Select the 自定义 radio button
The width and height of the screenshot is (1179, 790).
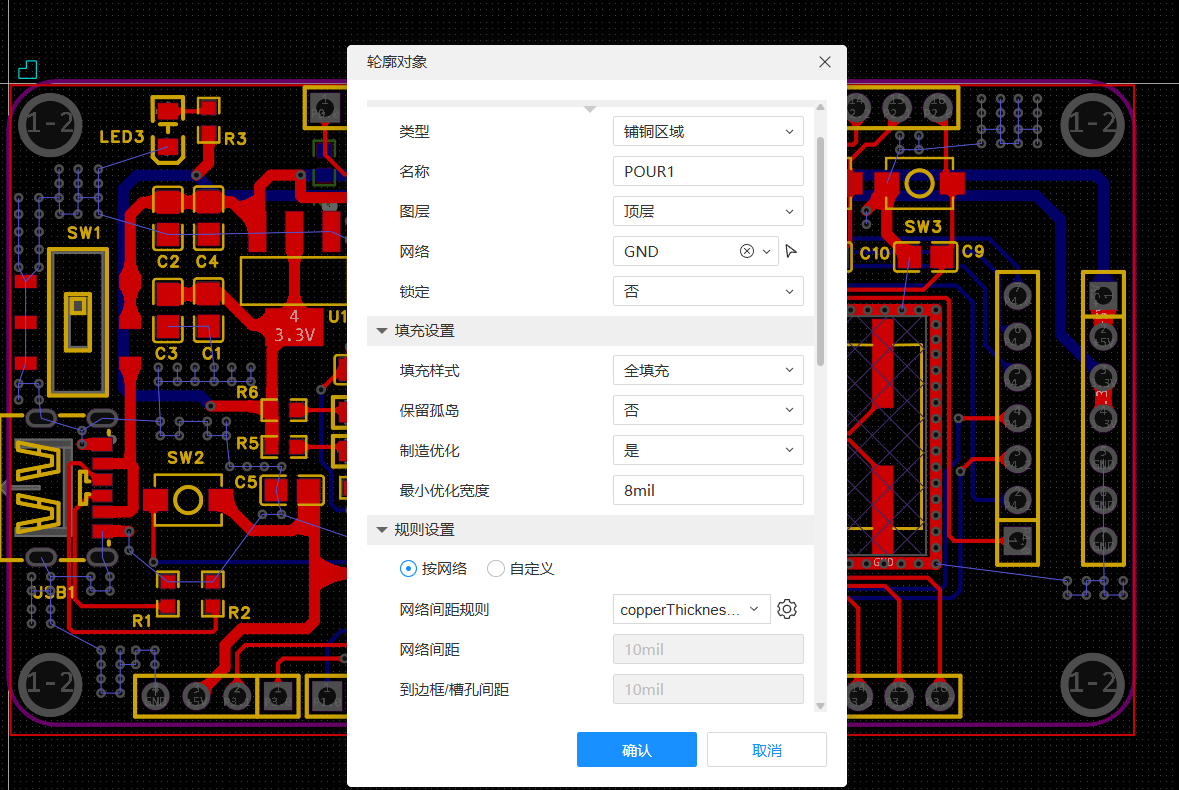(x=496, y=569)
